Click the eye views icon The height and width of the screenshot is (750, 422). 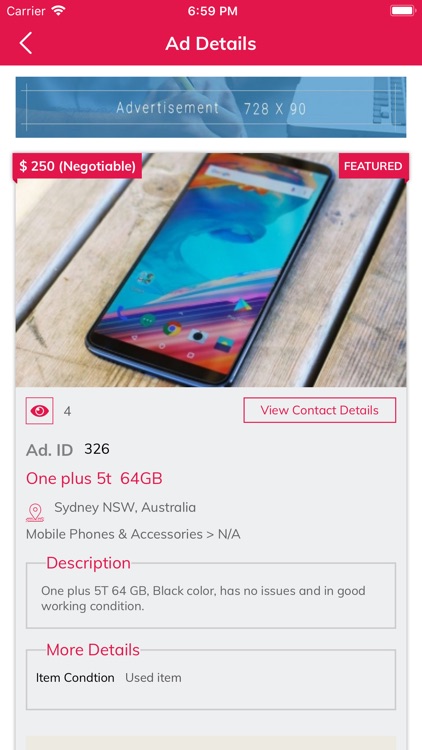point(39,411)
